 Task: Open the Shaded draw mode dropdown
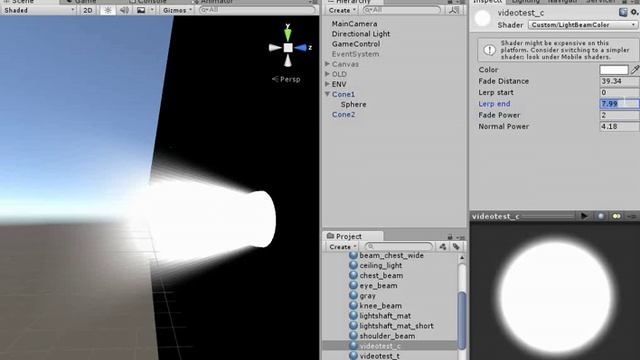[x=39, y=10]
